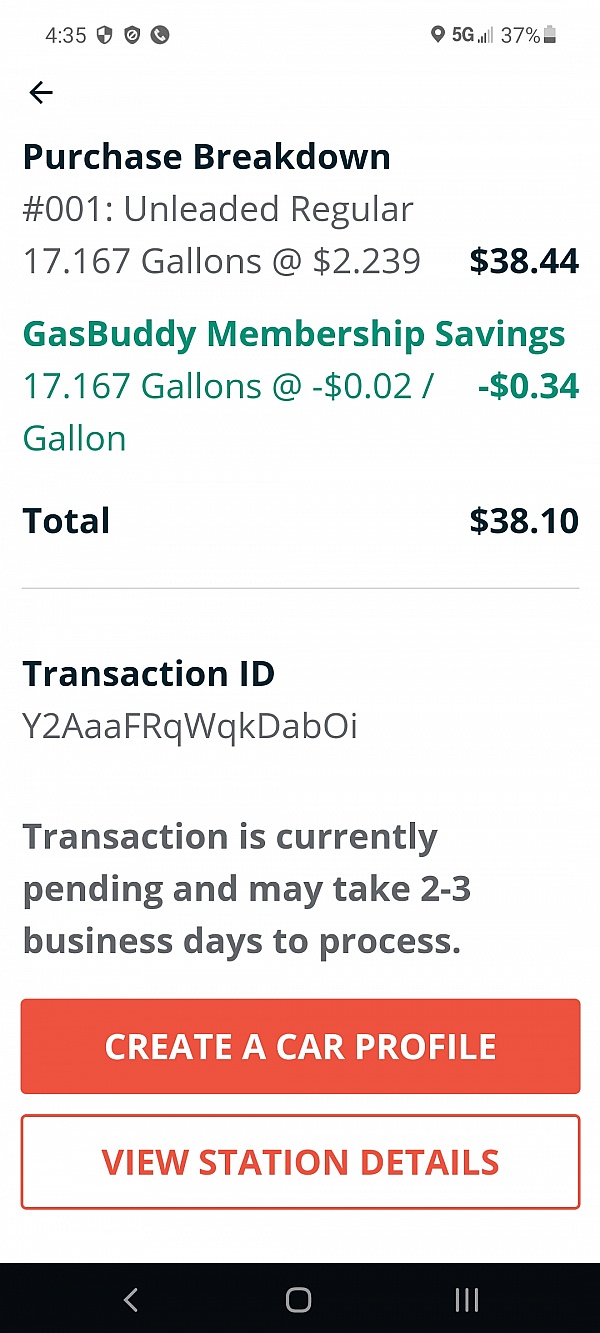Tap the $38.44 fuel price
This screenshot has height=1333, width=600.
(x=524, y=261)
